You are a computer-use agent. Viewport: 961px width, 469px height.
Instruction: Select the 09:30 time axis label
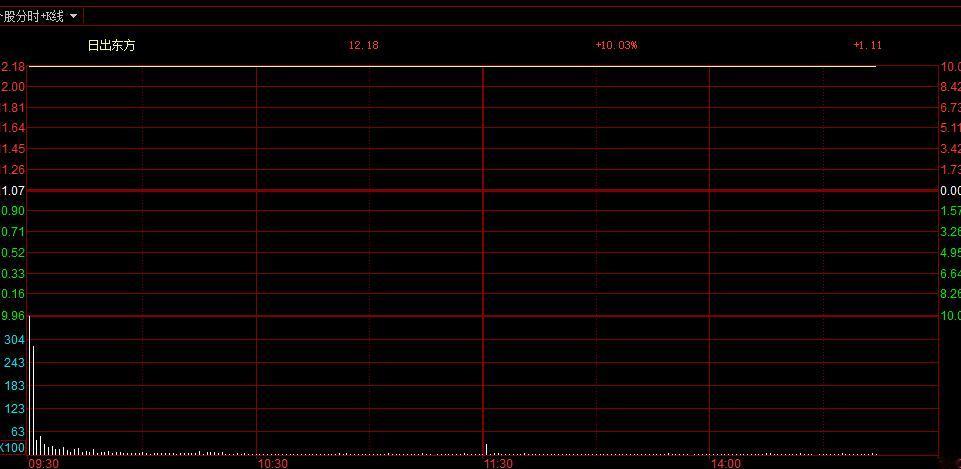(x=44, y=463)
